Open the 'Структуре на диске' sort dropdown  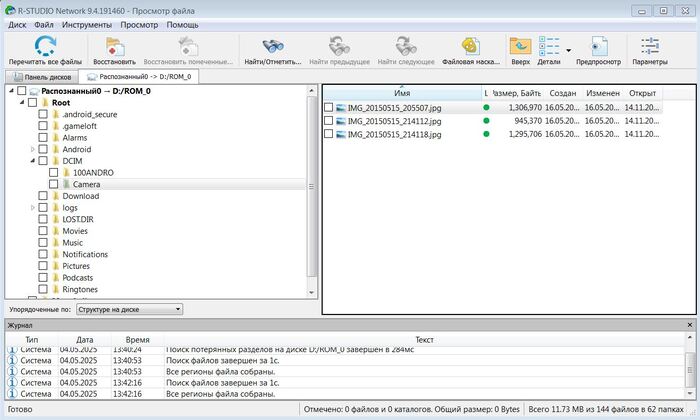[x=129, y=309]
